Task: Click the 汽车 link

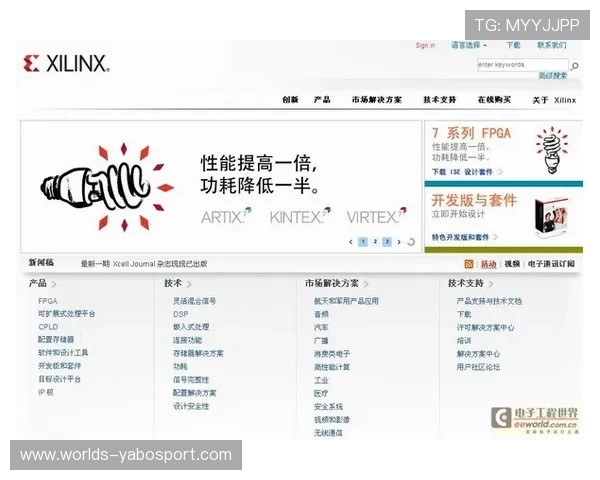Action: point(321,327)
